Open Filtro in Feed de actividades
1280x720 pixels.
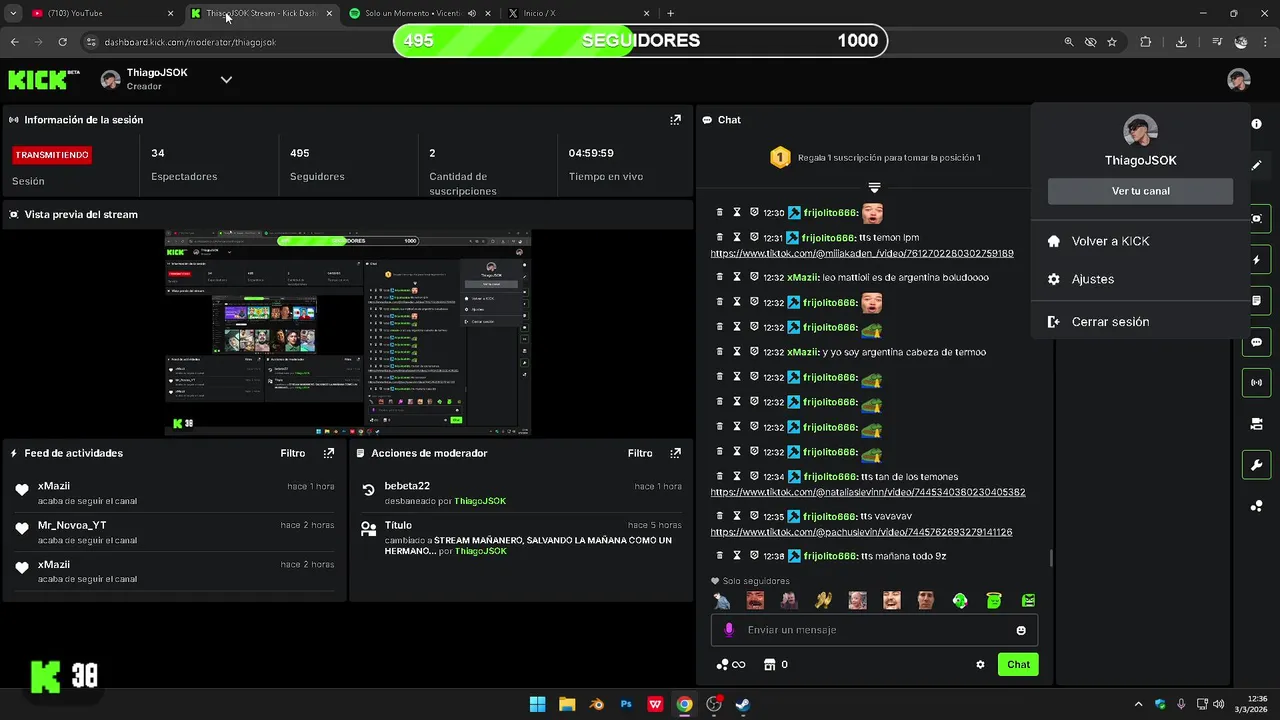pos(293,453)
